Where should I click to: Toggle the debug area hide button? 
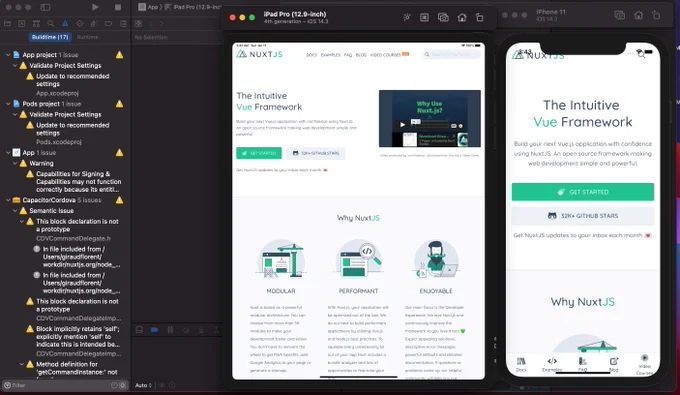[x=139, y=330]
